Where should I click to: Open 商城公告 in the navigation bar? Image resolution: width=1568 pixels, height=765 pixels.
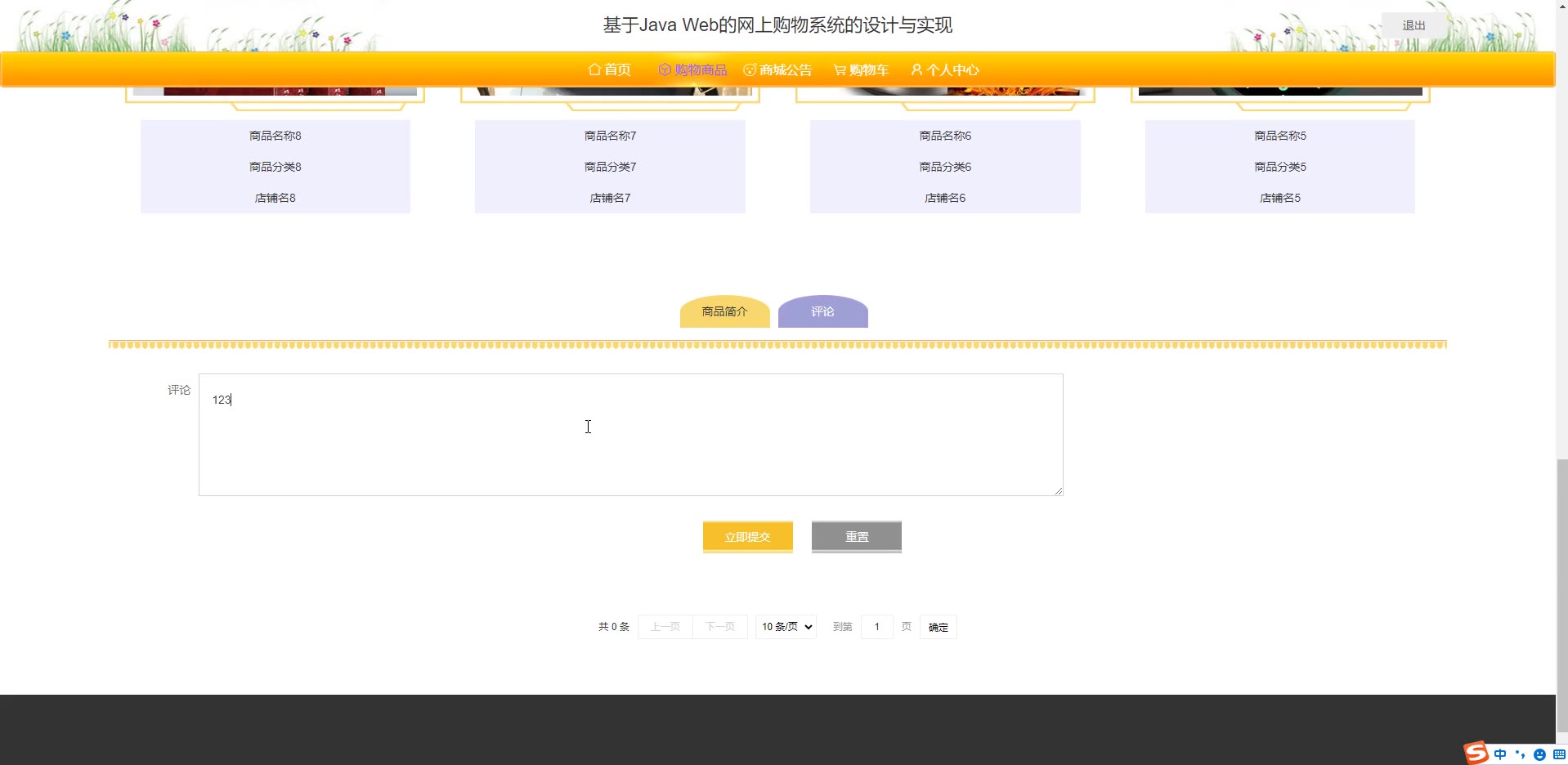pyautogui.click(x=786, y=69)
